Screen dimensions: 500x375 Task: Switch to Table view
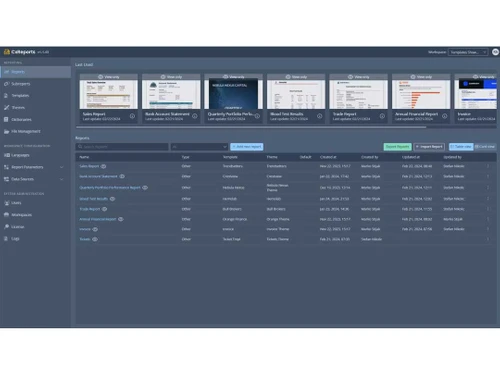pyautogui.click(x=461, y=147)
